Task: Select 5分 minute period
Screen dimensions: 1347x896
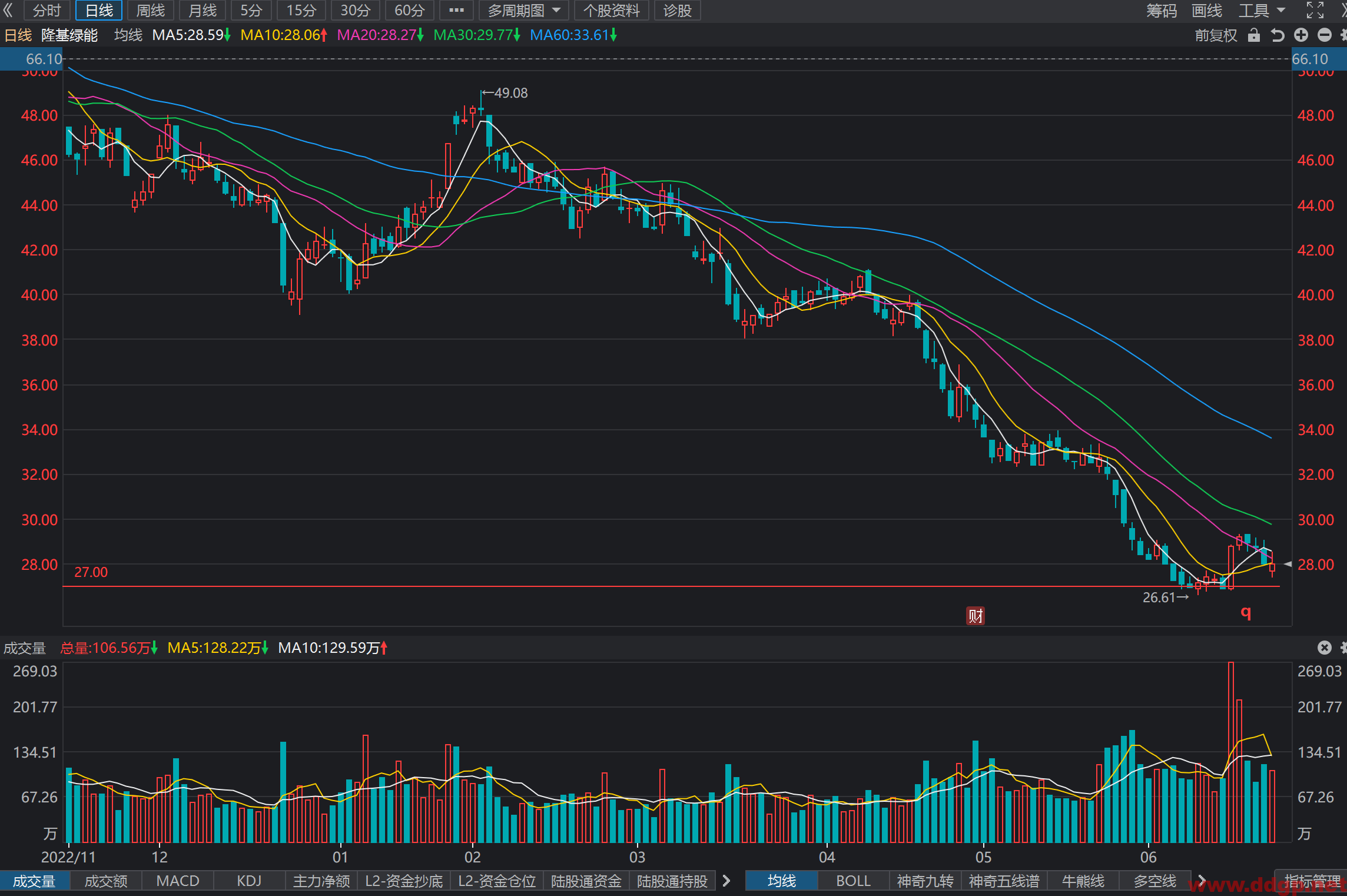Action: click(251, 10)
